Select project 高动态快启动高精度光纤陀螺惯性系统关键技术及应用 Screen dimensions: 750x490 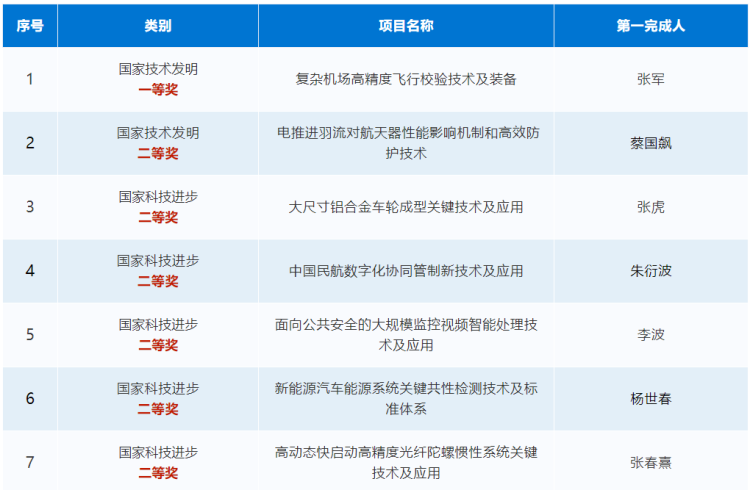[x=406, y=462]
